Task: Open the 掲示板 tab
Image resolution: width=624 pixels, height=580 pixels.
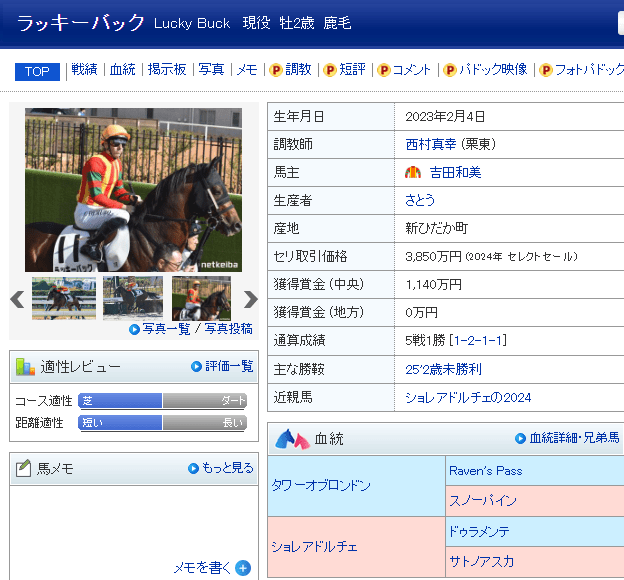Action: coord(167,70)
